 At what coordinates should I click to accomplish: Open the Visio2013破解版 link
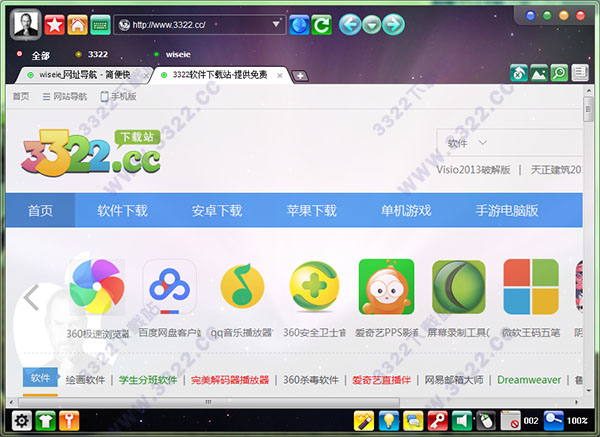pos(474,170)
